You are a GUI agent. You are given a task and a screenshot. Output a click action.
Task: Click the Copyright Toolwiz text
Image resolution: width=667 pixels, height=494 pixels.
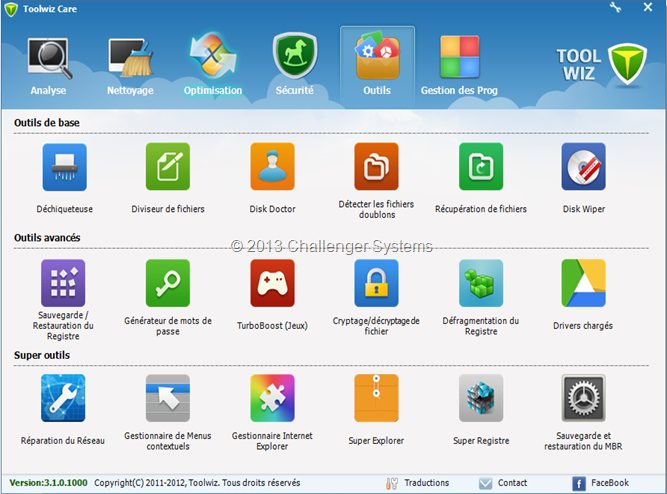pos(197,483)
